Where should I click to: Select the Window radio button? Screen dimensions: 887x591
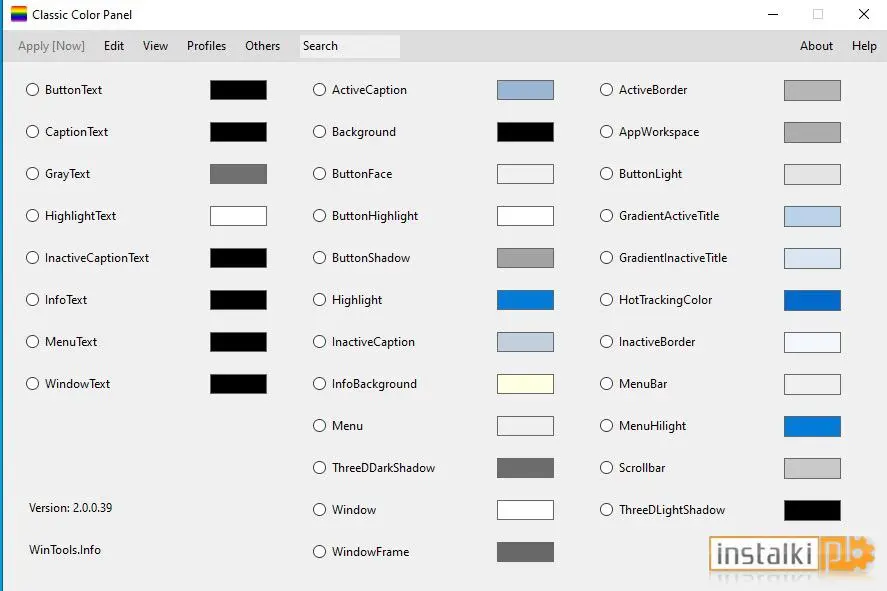coord(319,510)
